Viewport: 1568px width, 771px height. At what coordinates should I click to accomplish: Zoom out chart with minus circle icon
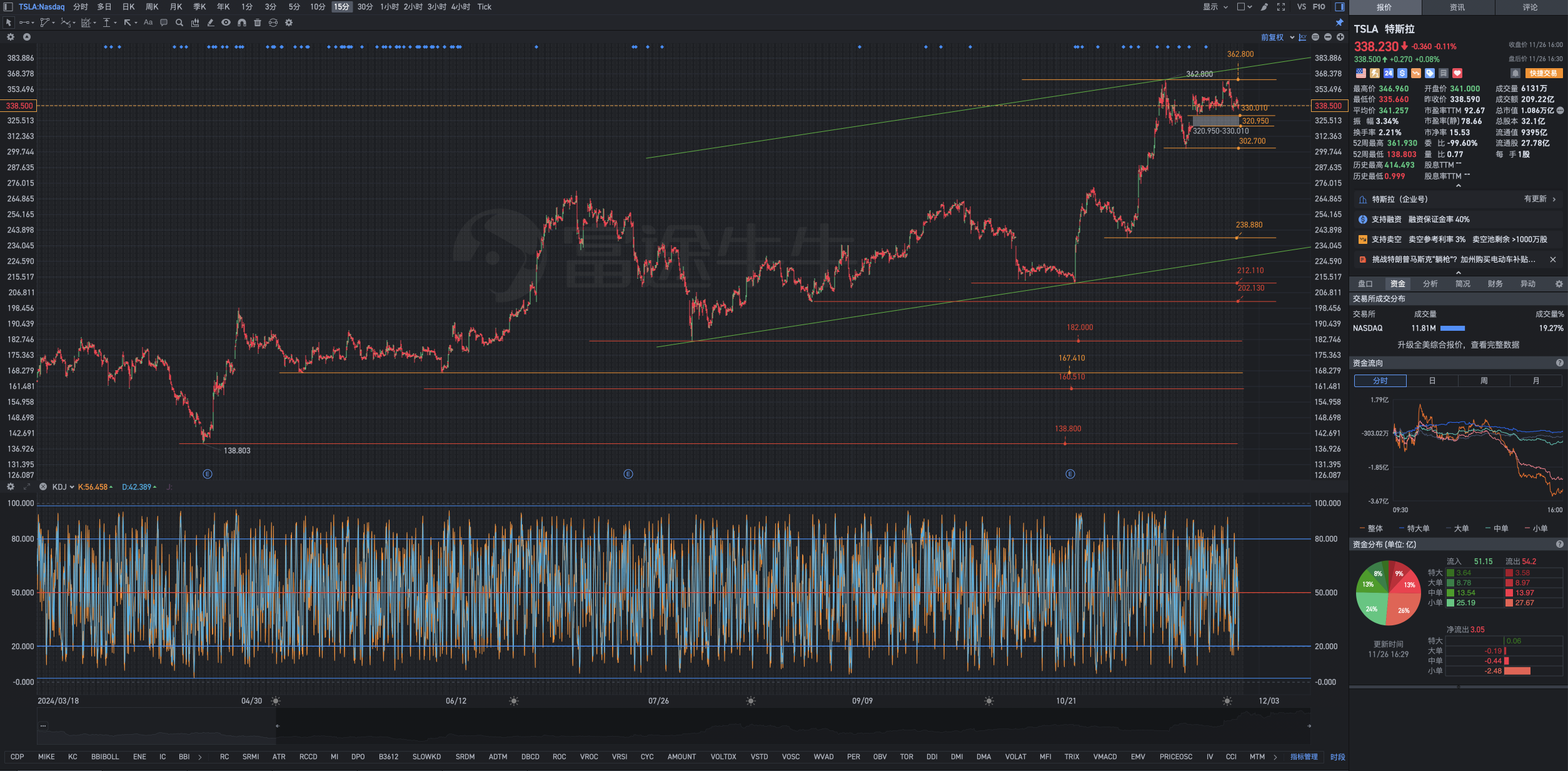point(1328,38)
